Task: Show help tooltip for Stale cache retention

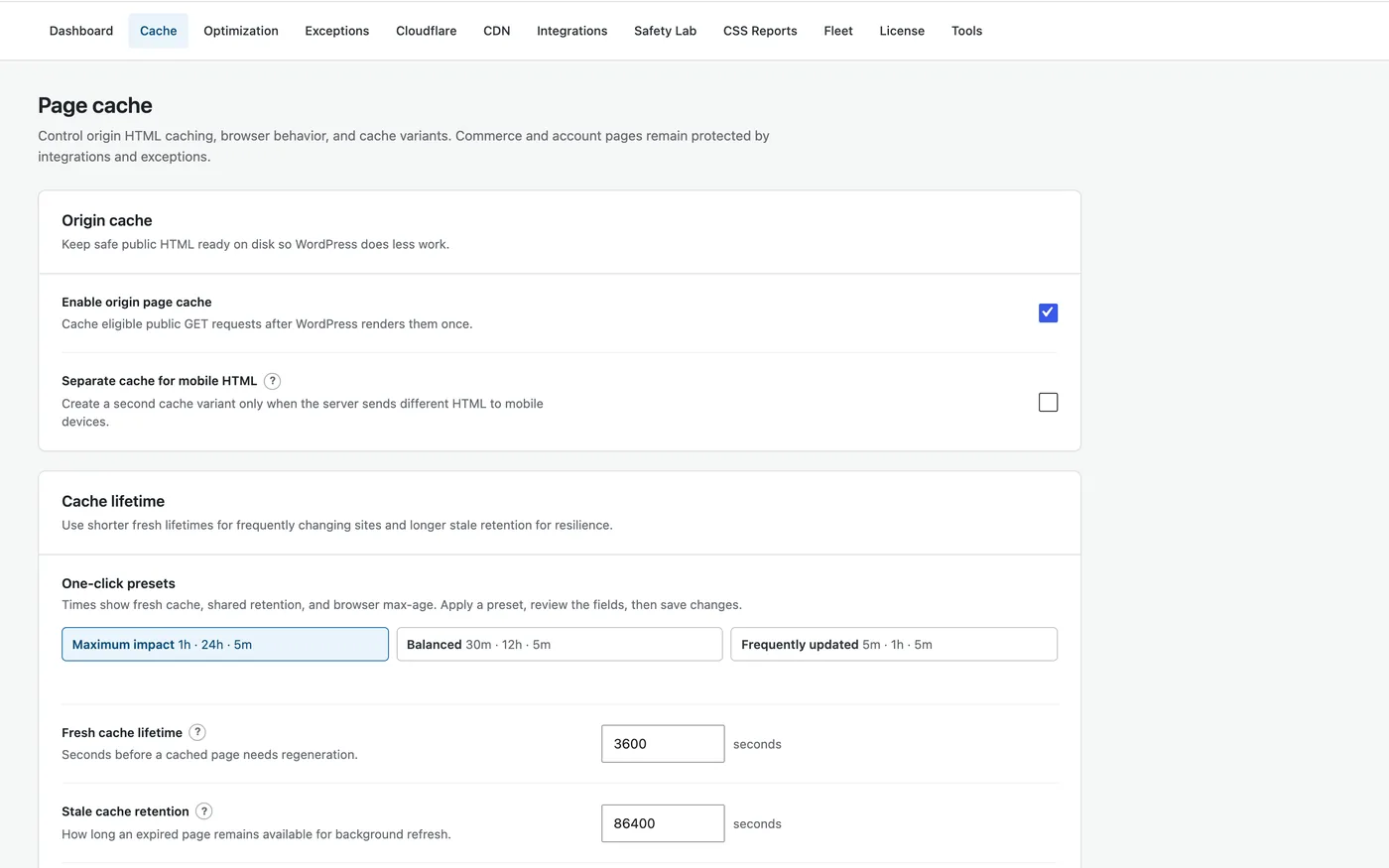Action: tap(203, 811)
